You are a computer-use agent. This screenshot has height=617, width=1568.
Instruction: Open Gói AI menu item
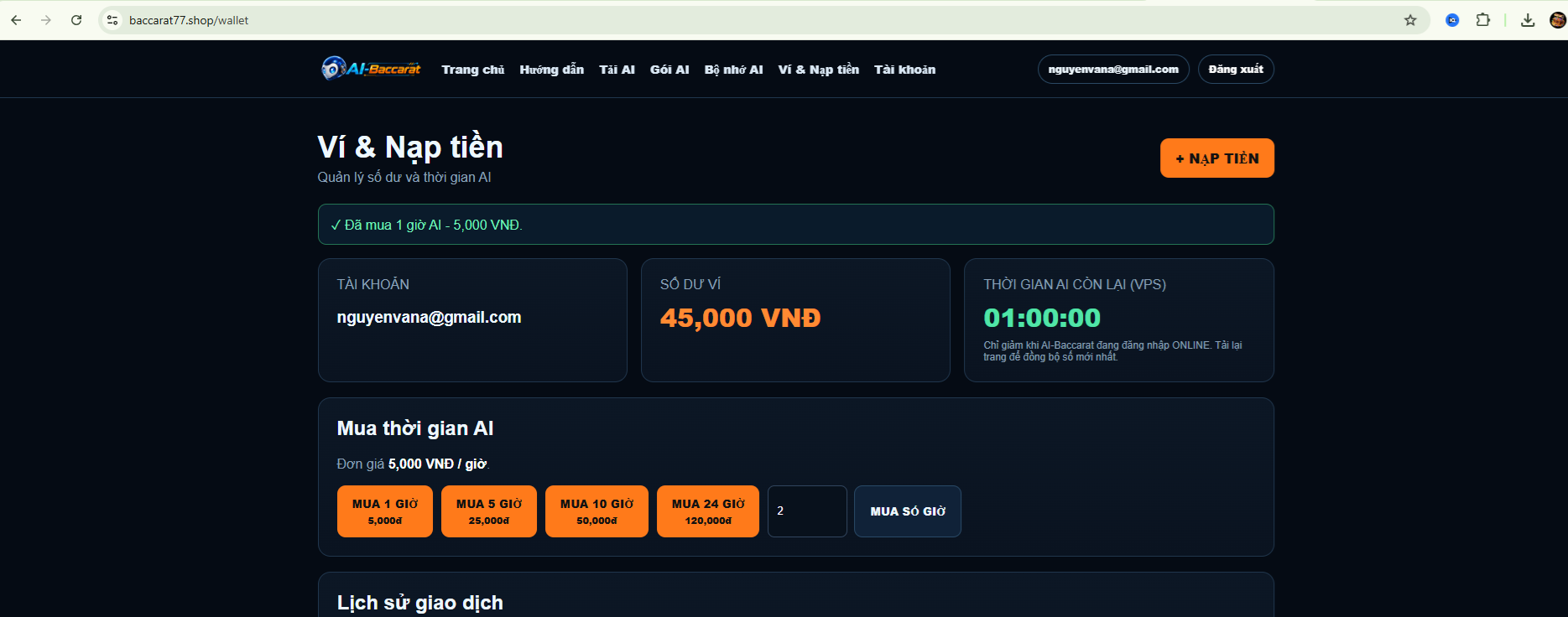[669, 70]
